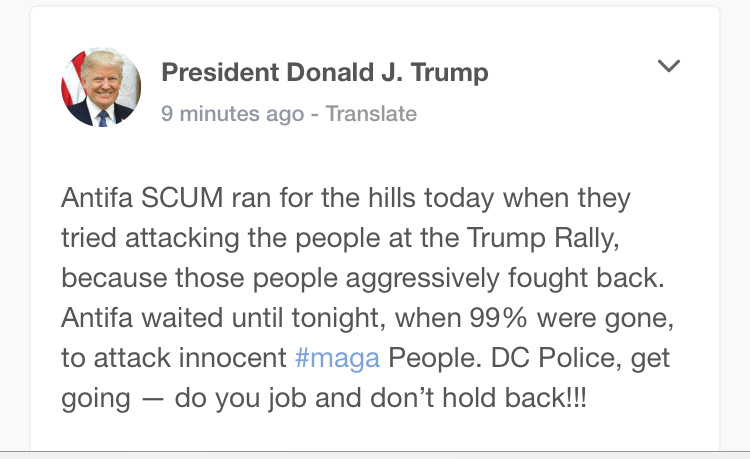Click the "9 minutes ago" timestamp

coord(232,114)
